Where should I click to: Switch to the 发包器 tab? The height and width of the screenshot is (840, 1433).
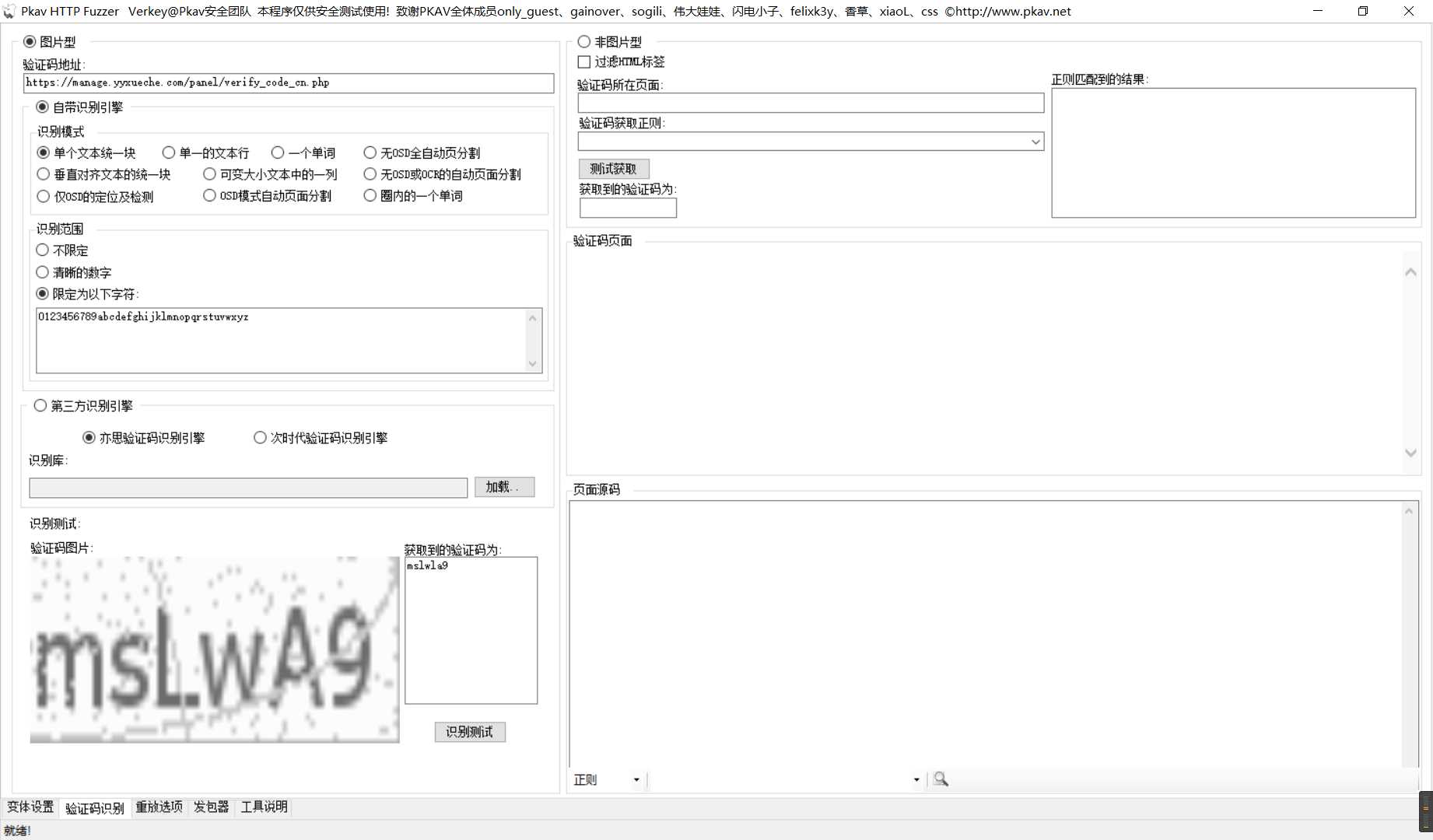[211, 807]
